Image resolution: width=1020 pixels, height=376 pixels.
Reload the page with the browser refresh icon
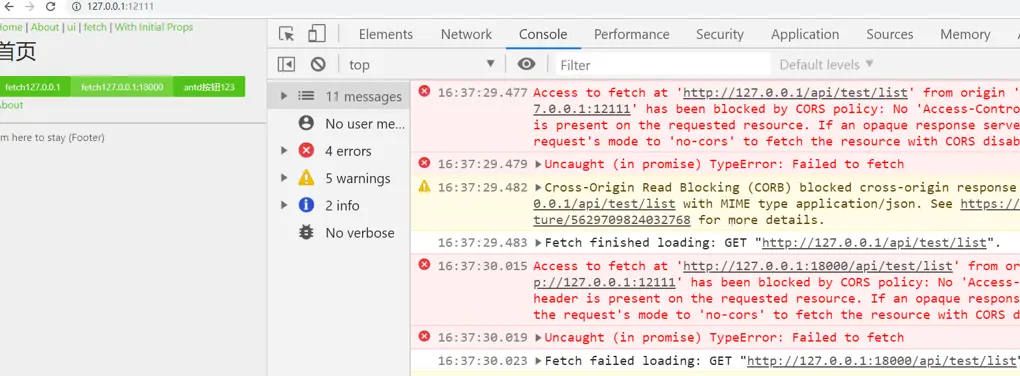pos(51,7)
